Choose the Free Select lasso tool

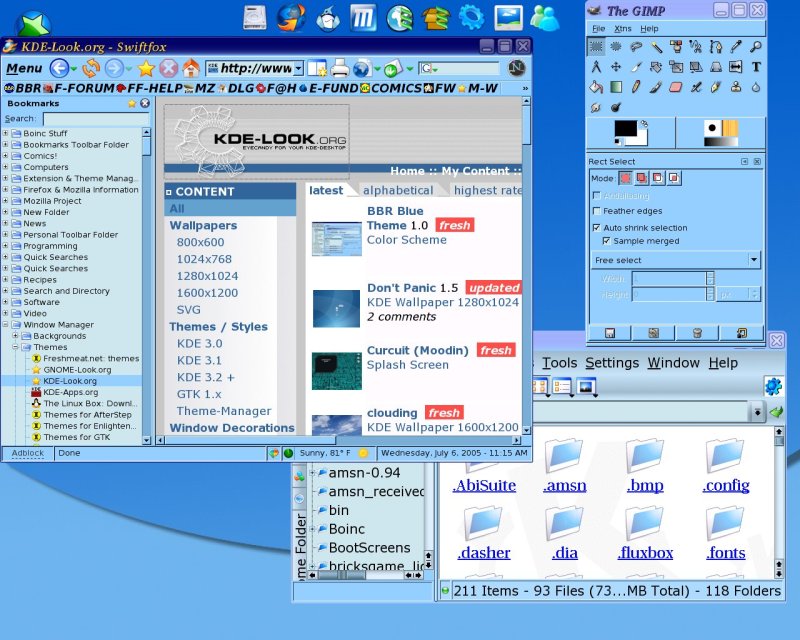(636, 47)
